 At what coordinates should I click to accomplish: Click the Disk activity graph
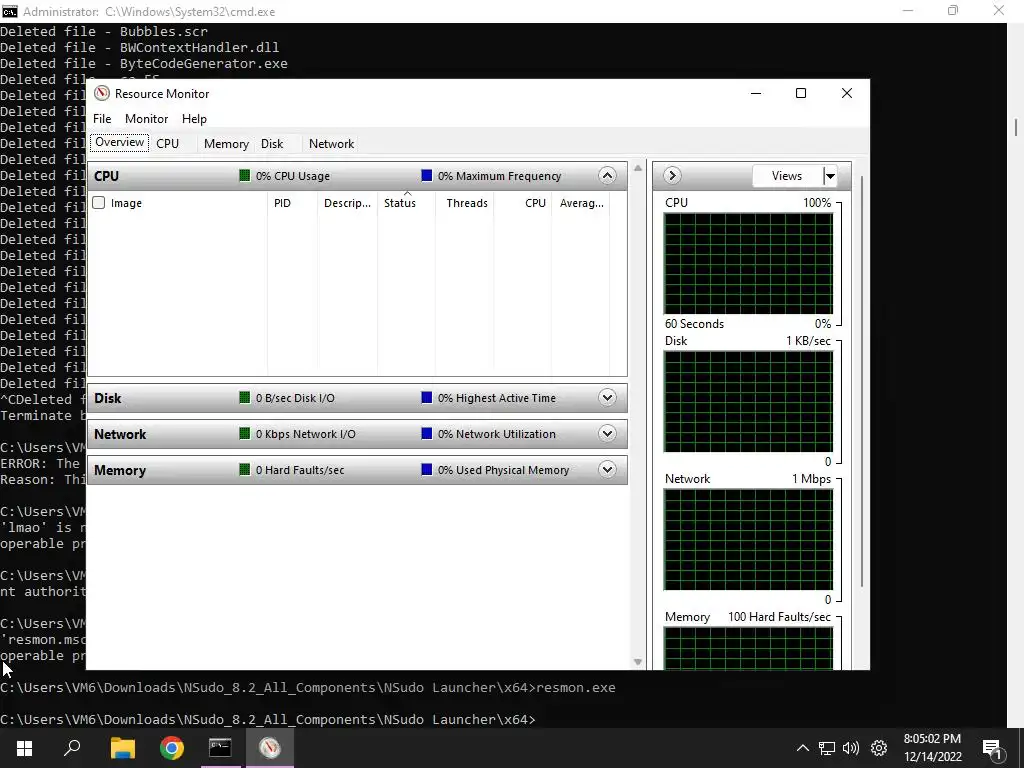748,402
